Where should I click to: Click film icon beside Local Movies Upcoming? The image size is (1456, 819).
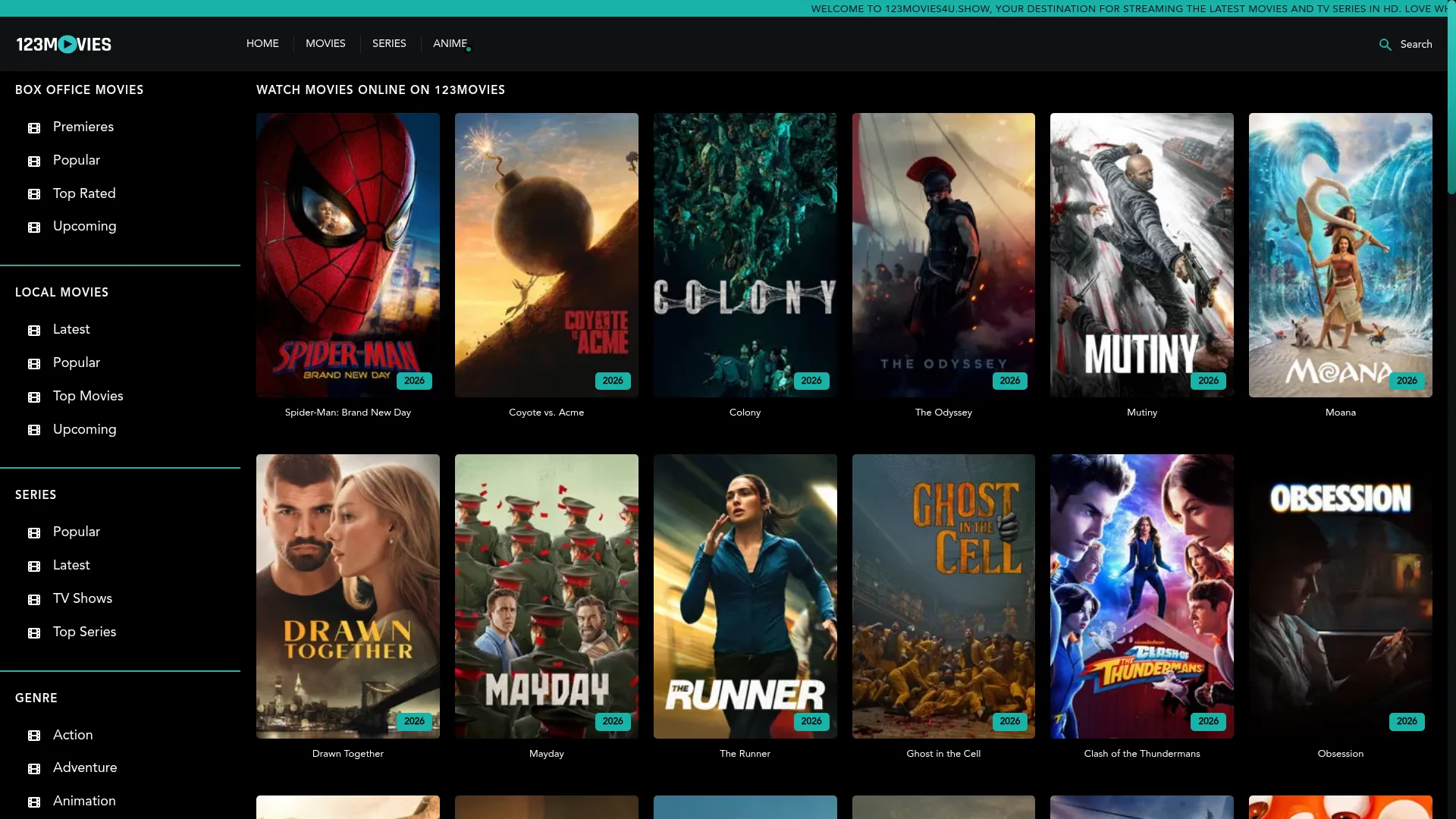(x=34, y=430)
